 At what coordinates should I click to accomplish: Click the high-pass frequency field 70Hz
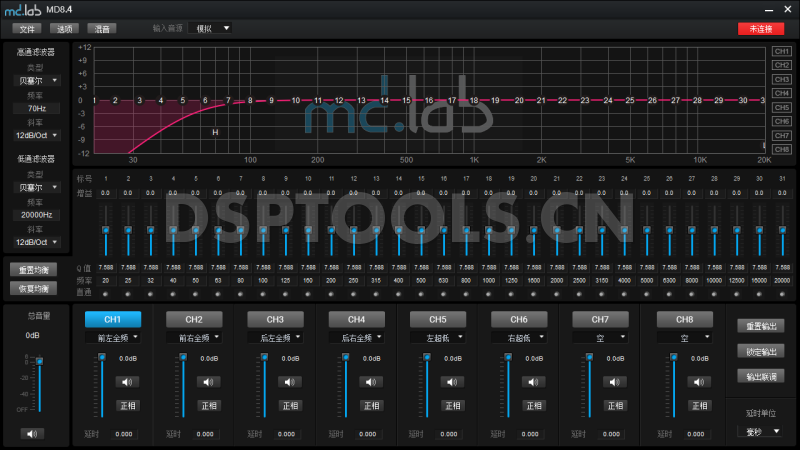36,108
